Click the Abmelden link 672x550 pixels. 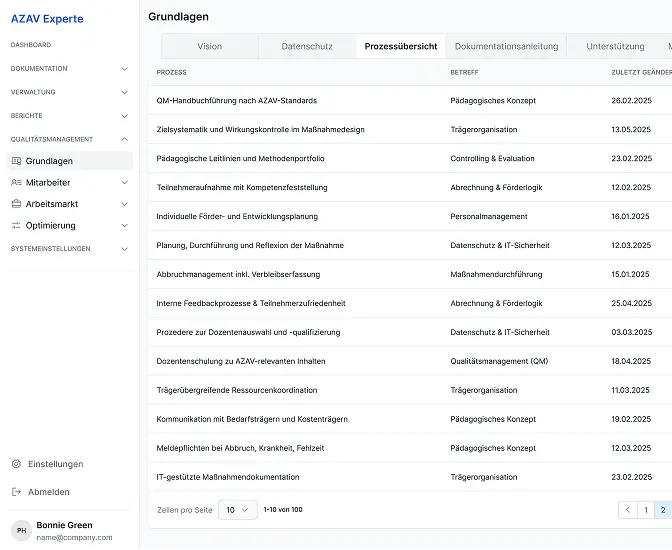pyautogui.click(x=48, y=492)
